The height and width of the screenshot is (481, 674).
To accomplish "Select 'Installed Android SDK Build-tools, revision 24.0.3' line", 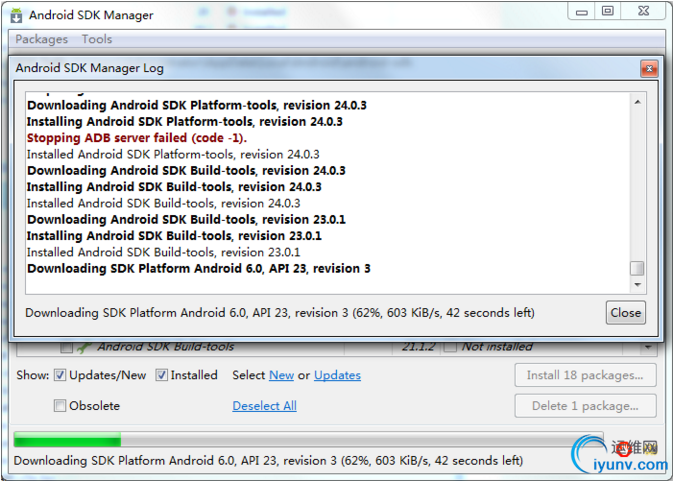I will pyautogui.click(x=163, y=203).
